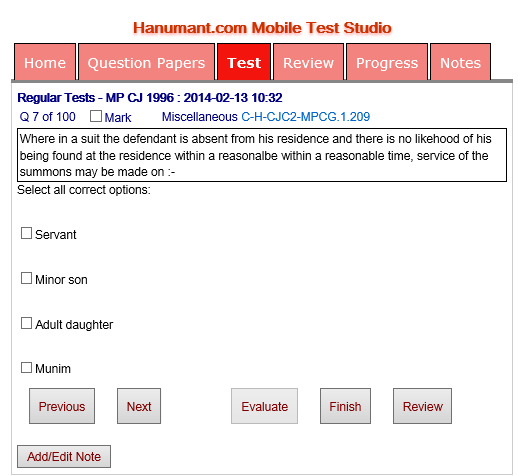Check the Mark checkbox for this question
This screenshot has height=476, width=518.
96,116
